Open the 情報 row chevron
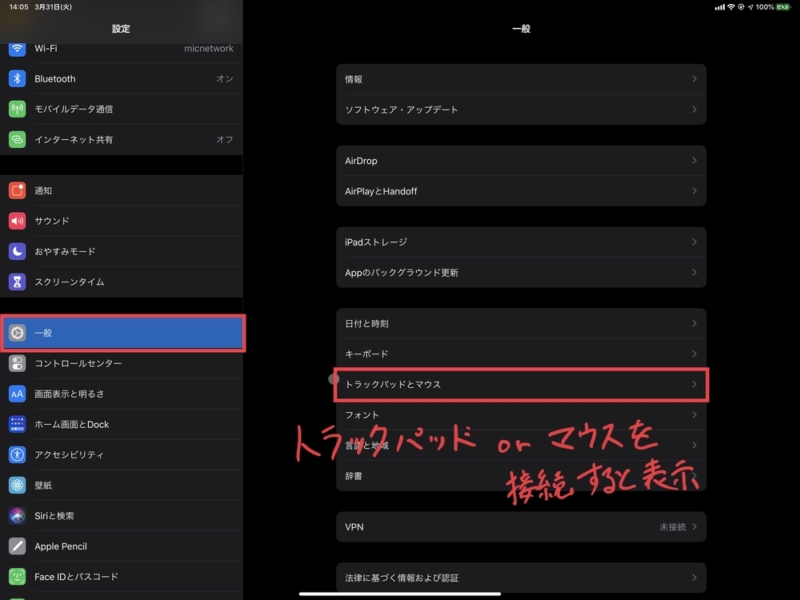This screenshot has height=600, width=800. [x=694, y=79]
